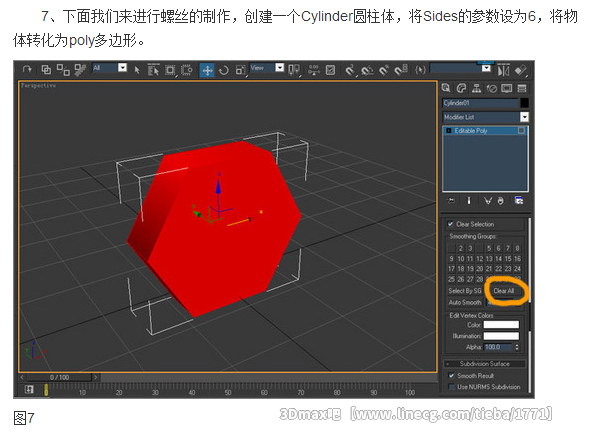Click the Undo arrow icon
The image size is (592, 433).
pos(27,70)
